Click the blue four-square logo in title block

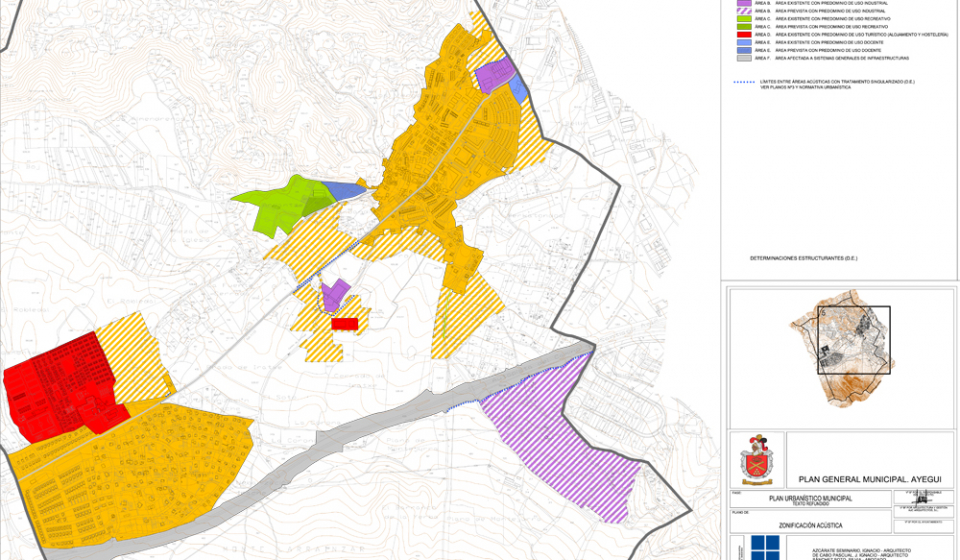tap(765, 547)
